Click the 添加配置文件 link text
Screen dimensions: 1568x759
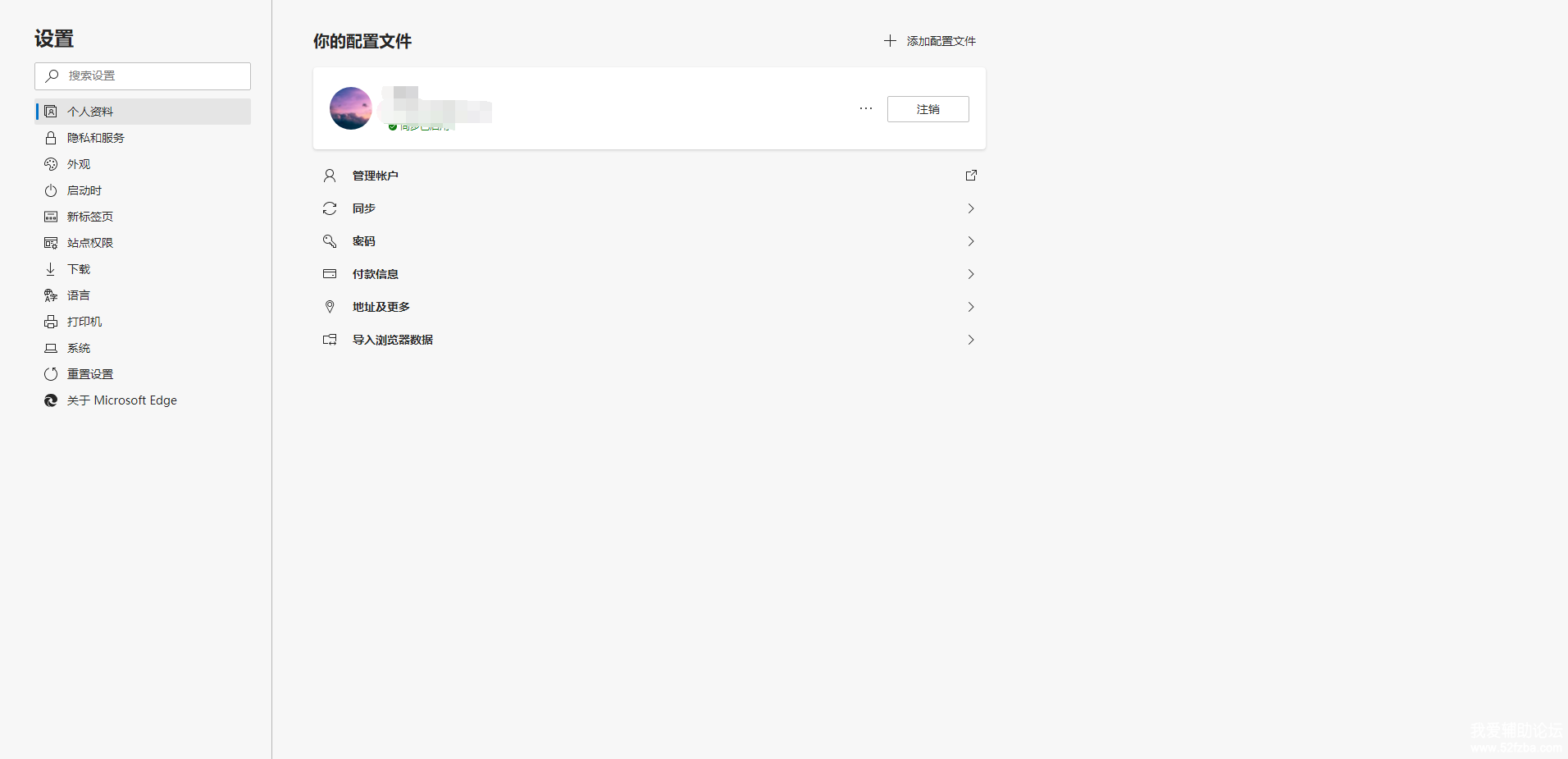pyautogui.click(x=941, y=41)
